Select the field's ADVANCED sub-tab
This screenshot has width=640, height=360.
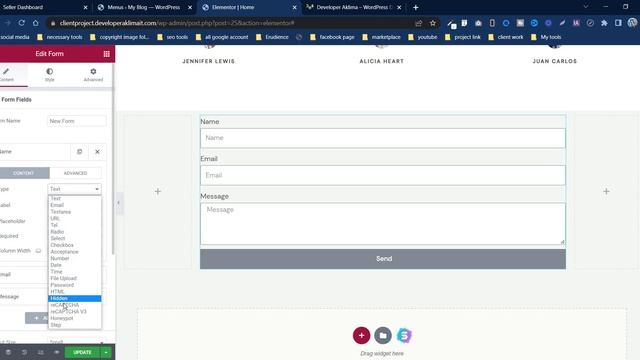[x=76, y=173]
